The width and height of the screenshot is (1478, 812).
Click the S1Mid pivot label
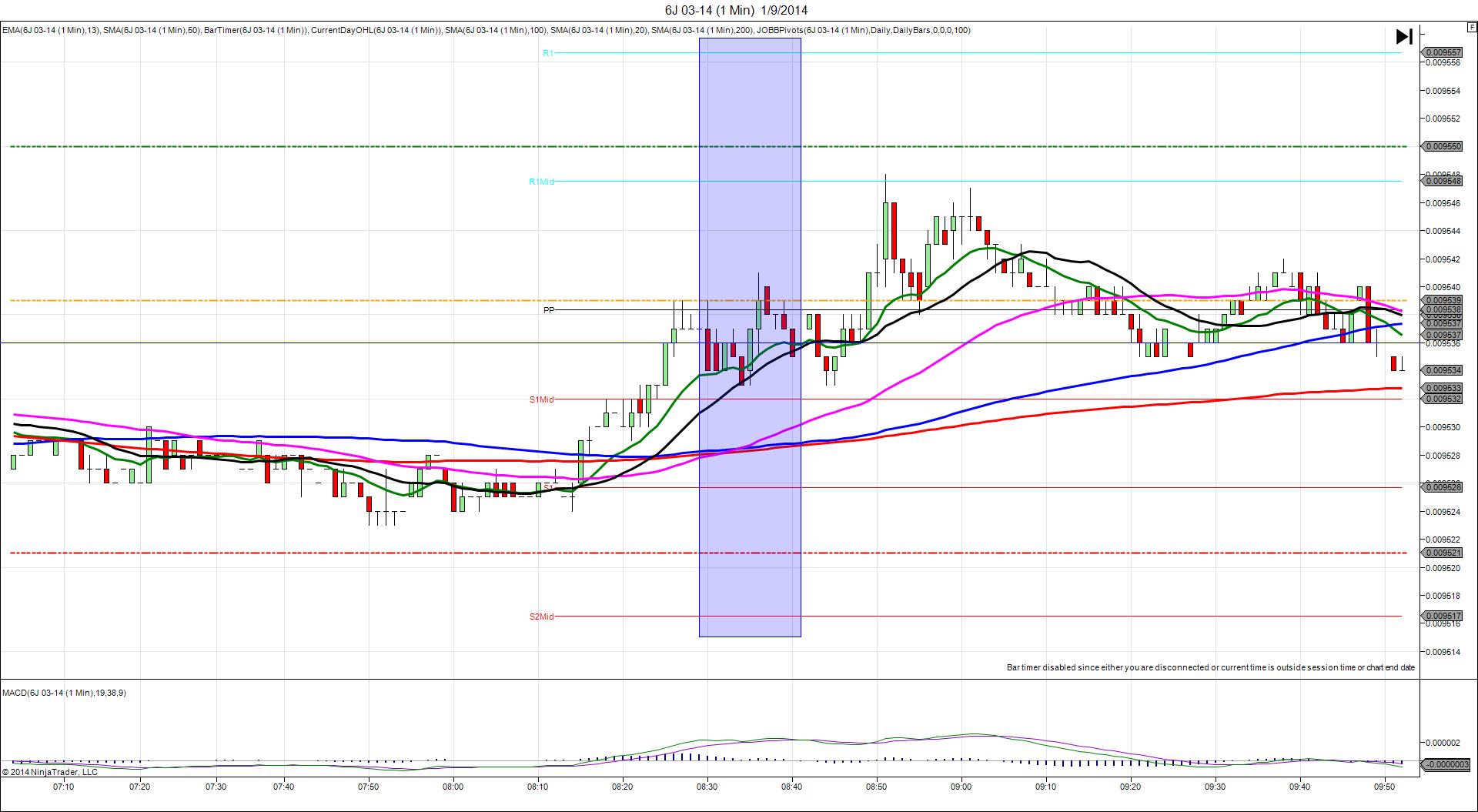point(541,399)
